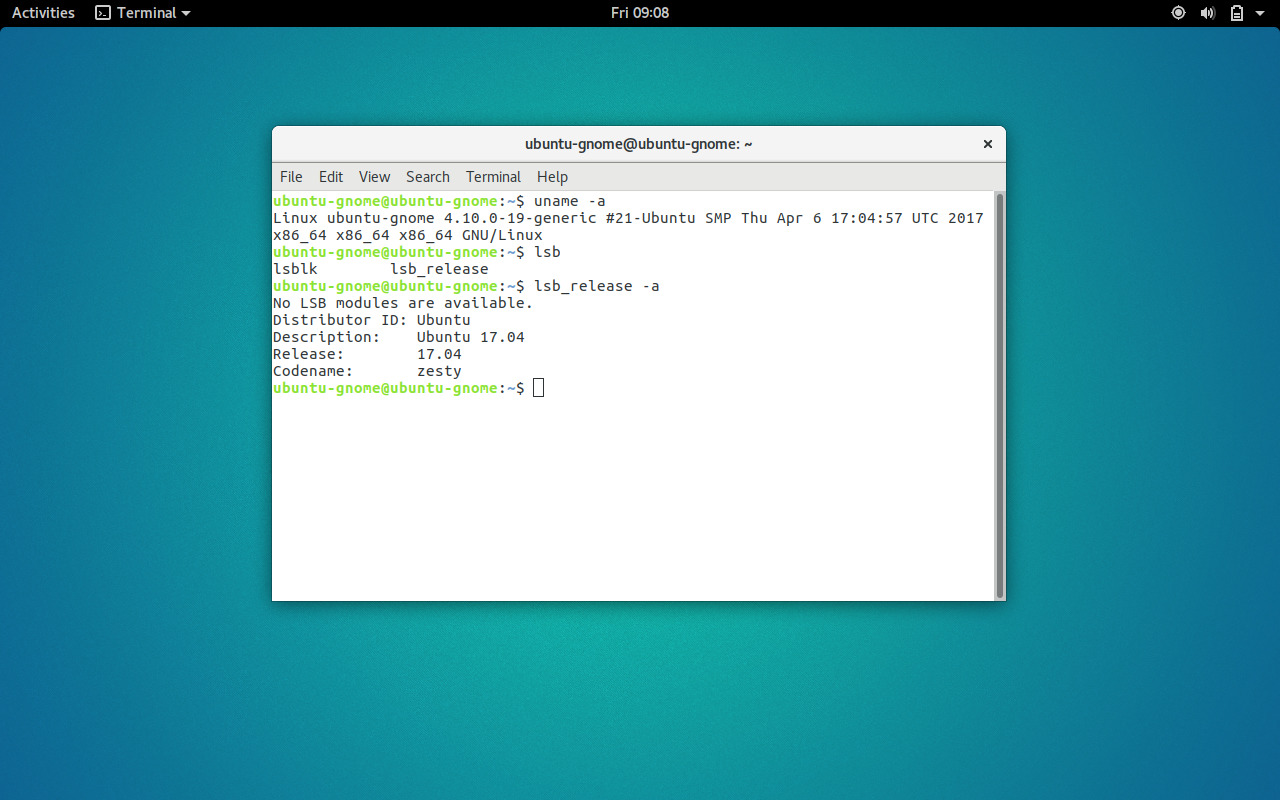Image resolution: width=1280 pixels, height=800 pixels.
Task: Click the volume icon in the top bar
Action: coord(1207,13)
